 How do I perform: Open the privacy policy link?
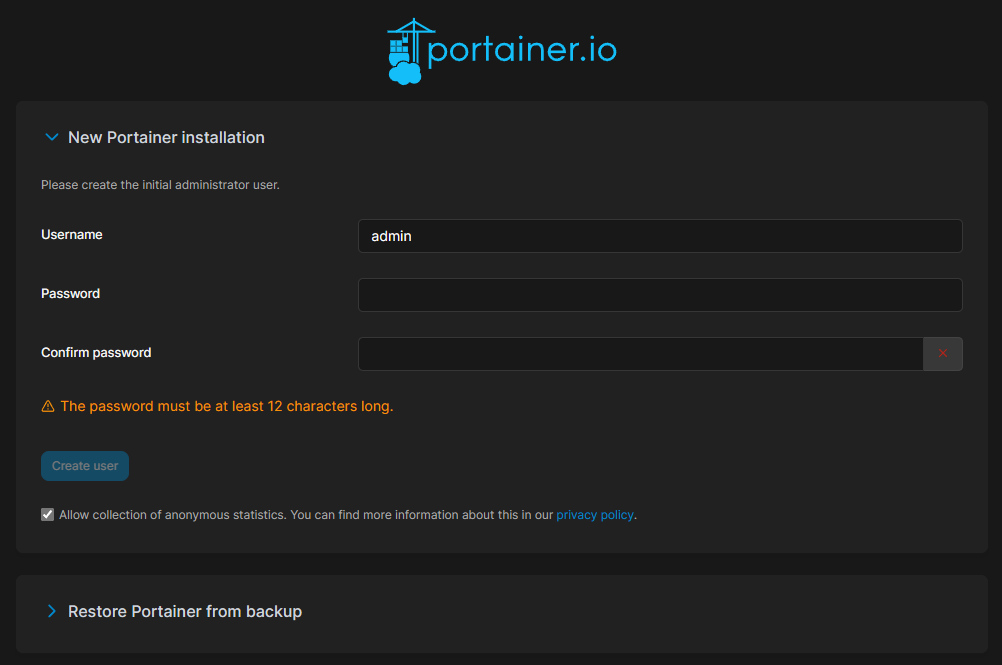coord(594,515)
